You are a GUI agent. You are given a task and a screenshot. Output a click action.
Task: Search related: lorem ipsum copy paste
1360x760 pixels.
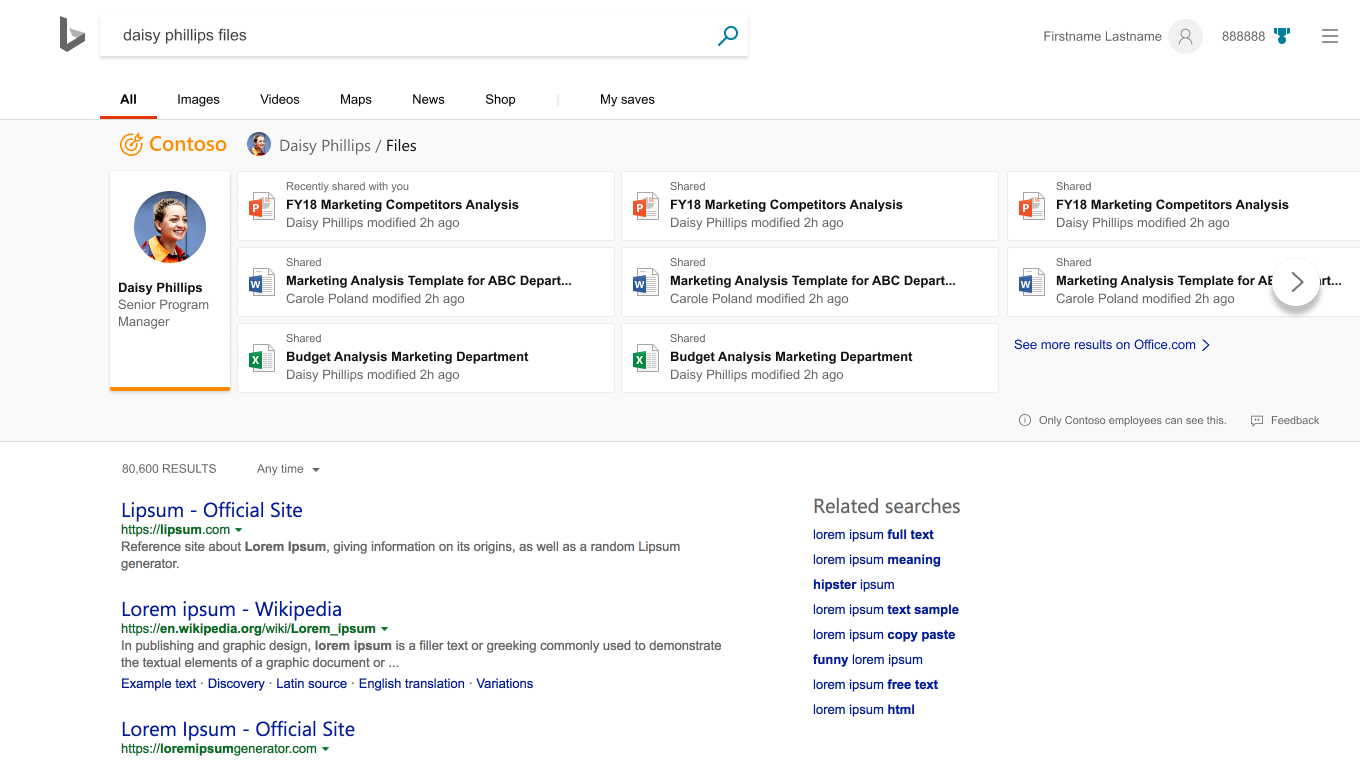coord(884,635)
